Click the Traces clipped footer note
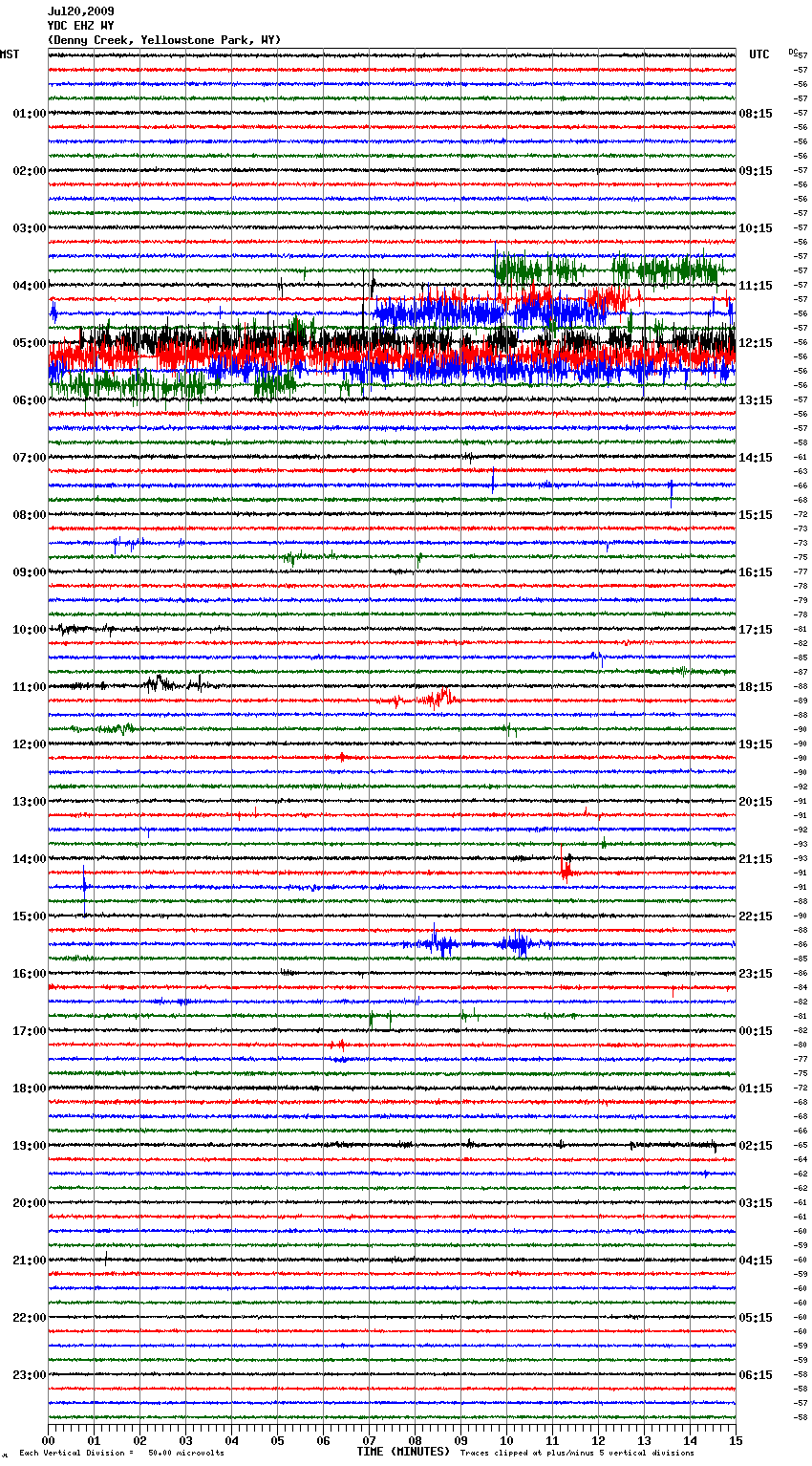Screen dimensions: 812x1466 (x=577, y=1453)
